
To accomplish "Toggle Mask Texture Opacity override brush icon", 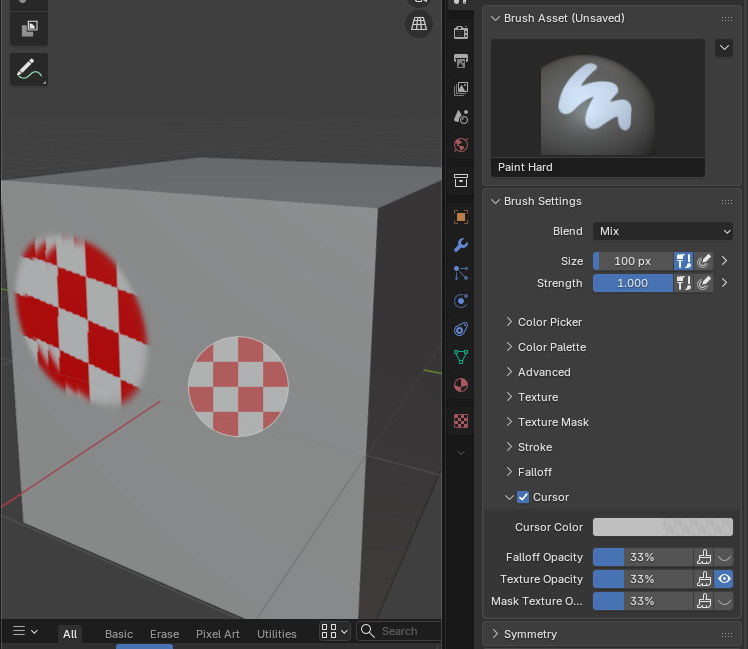I will pos(704,601).
